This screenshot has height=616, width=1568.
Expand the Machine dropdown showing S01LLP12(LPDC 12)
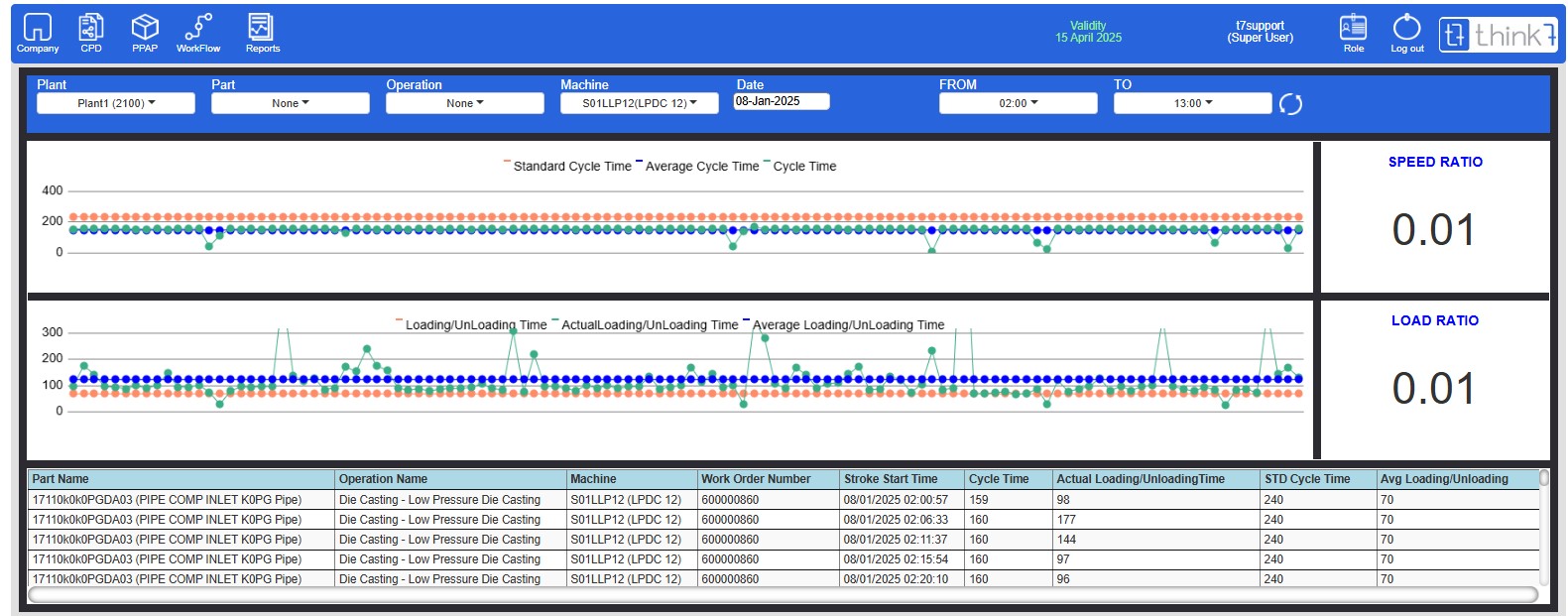[640, 103]
